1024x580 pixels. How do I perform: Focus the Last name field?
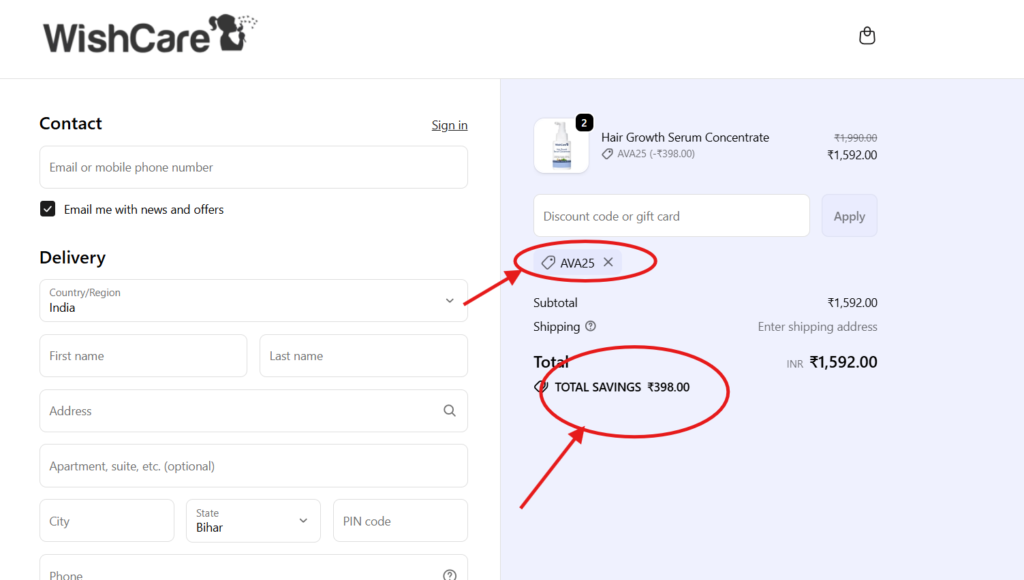pyautogui.click(x=363, y=355)
